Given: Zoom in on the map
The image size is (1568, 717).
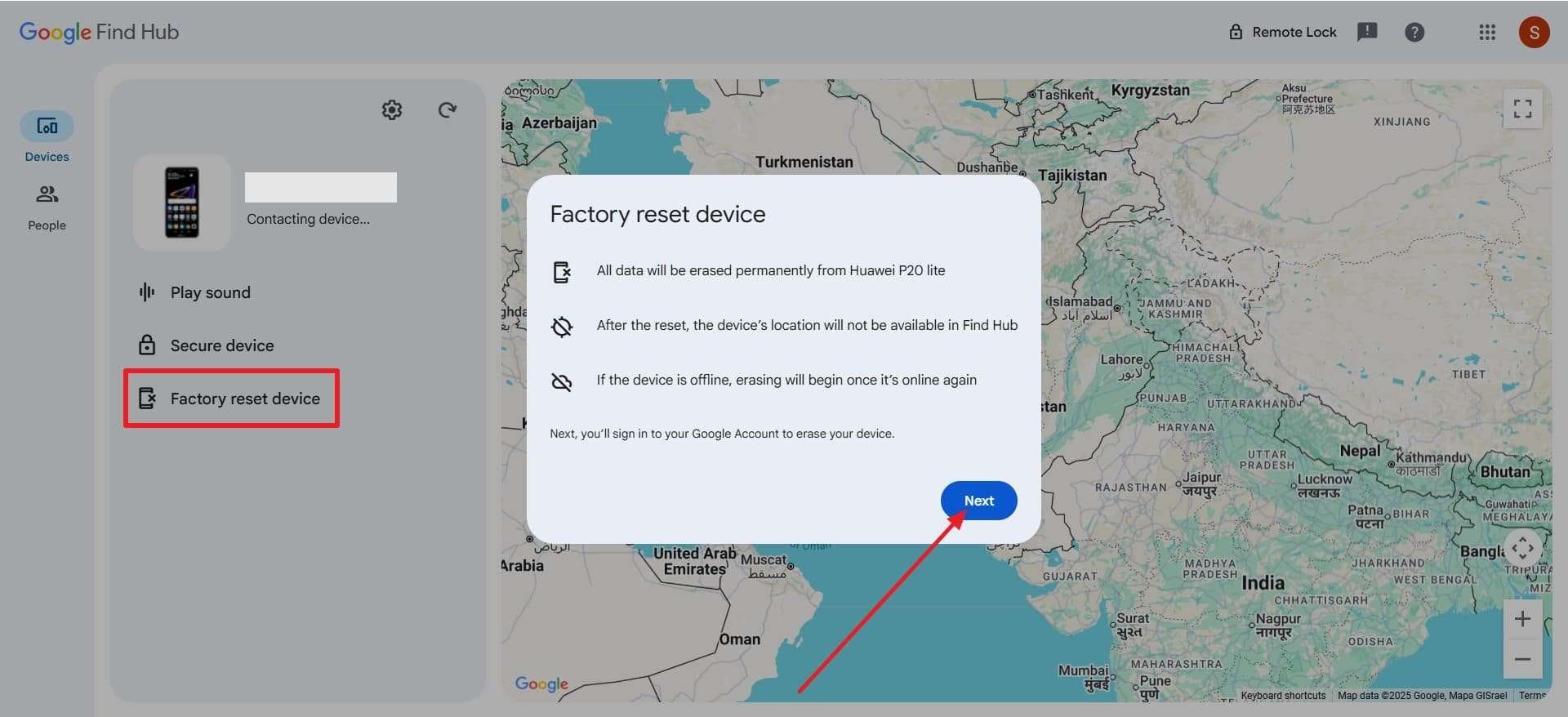Looking at the screenshot, I should [x=1522, y=619].
